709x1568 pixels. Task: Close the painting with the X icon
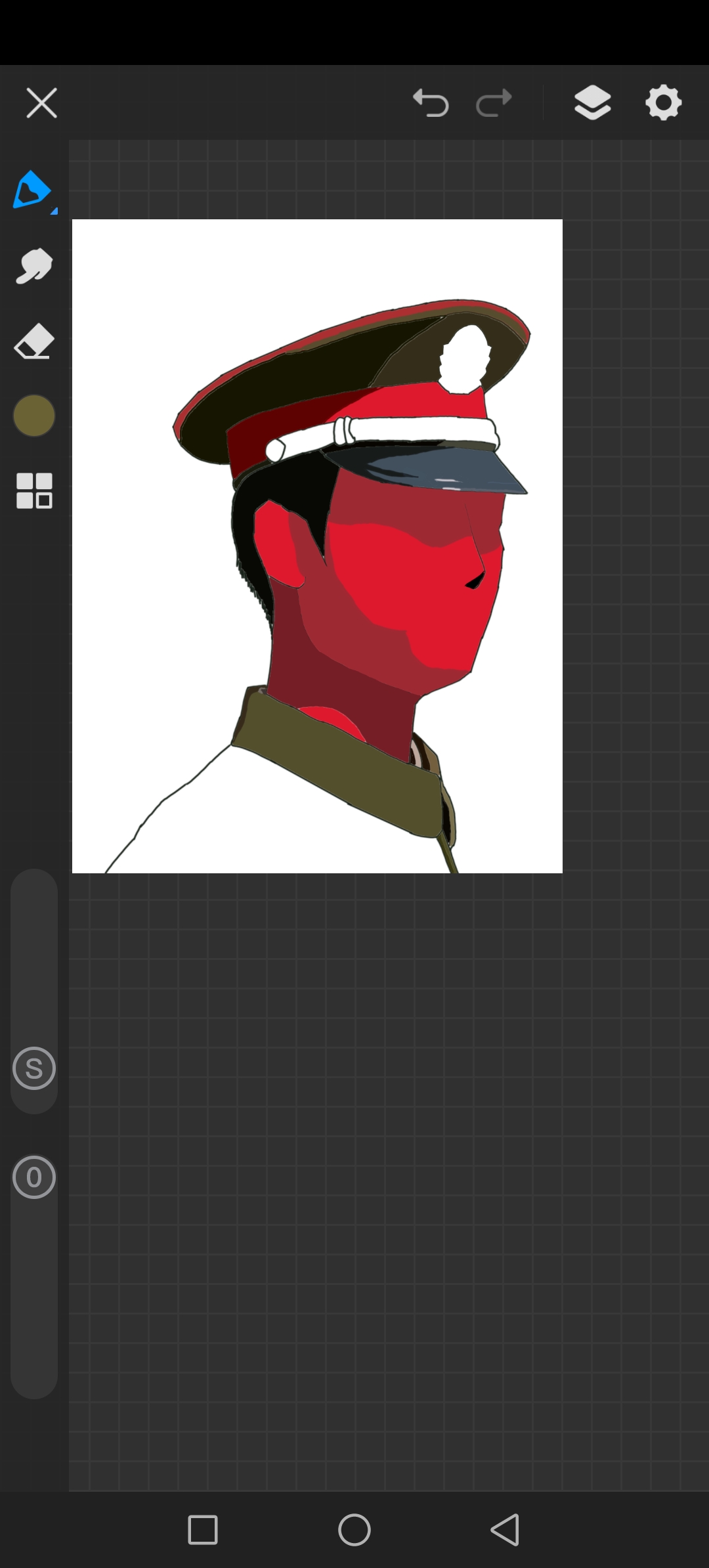coord(41,103)
